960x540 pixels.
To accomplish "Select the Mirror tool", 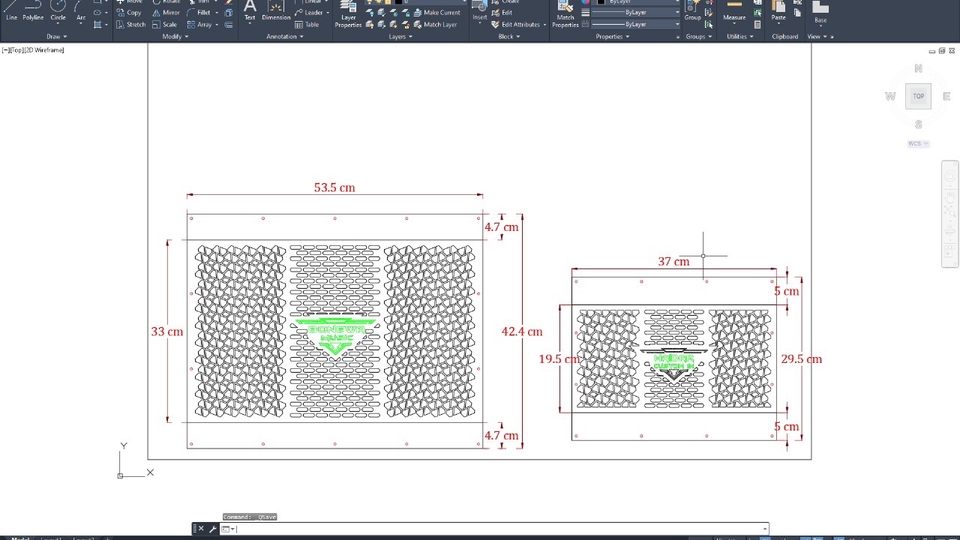I will (166, 12).
